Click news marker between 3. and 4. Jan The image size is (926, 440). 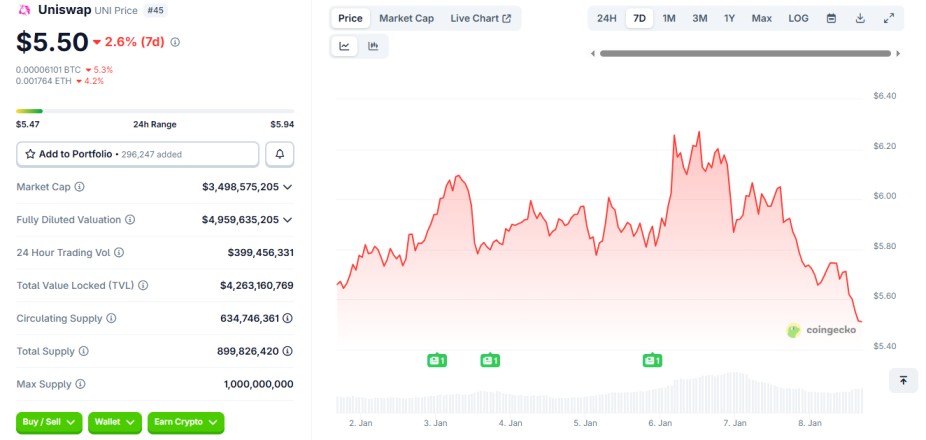click(490, 360)
